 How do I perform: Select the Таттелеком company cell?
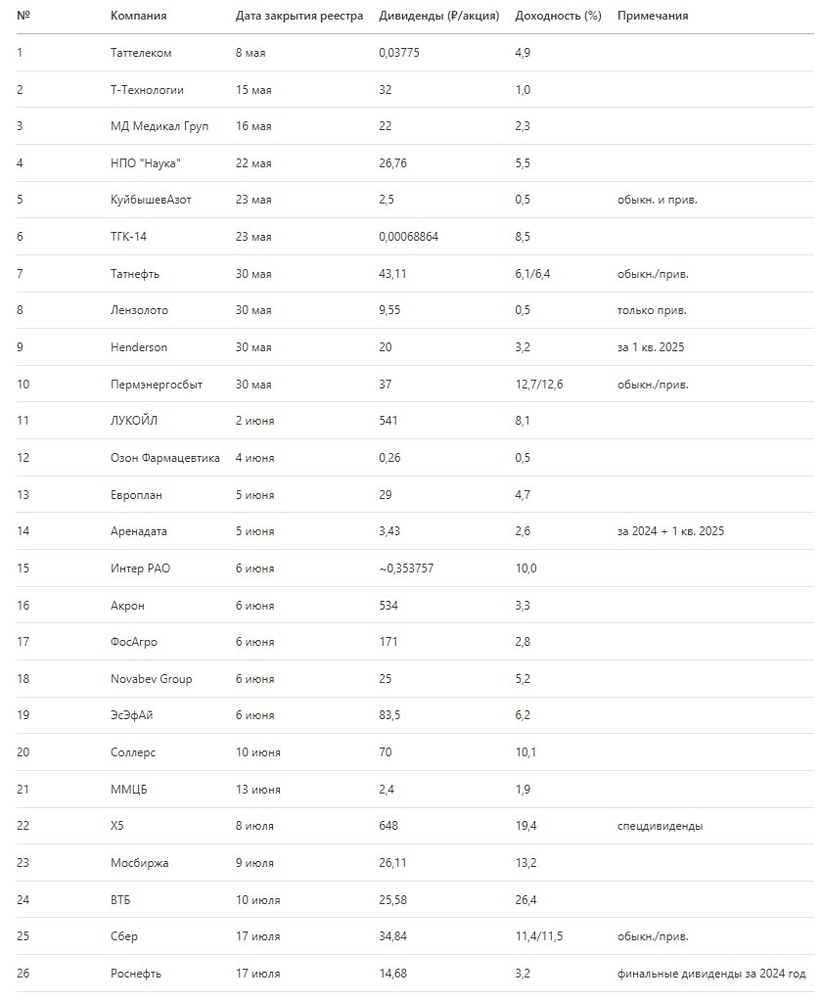click(143, 53)
